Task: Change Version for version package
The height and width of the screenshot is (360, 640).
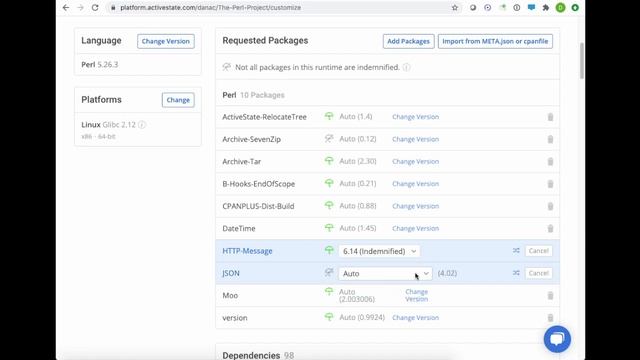Action: pyautogui.click(x=416, y=318)
